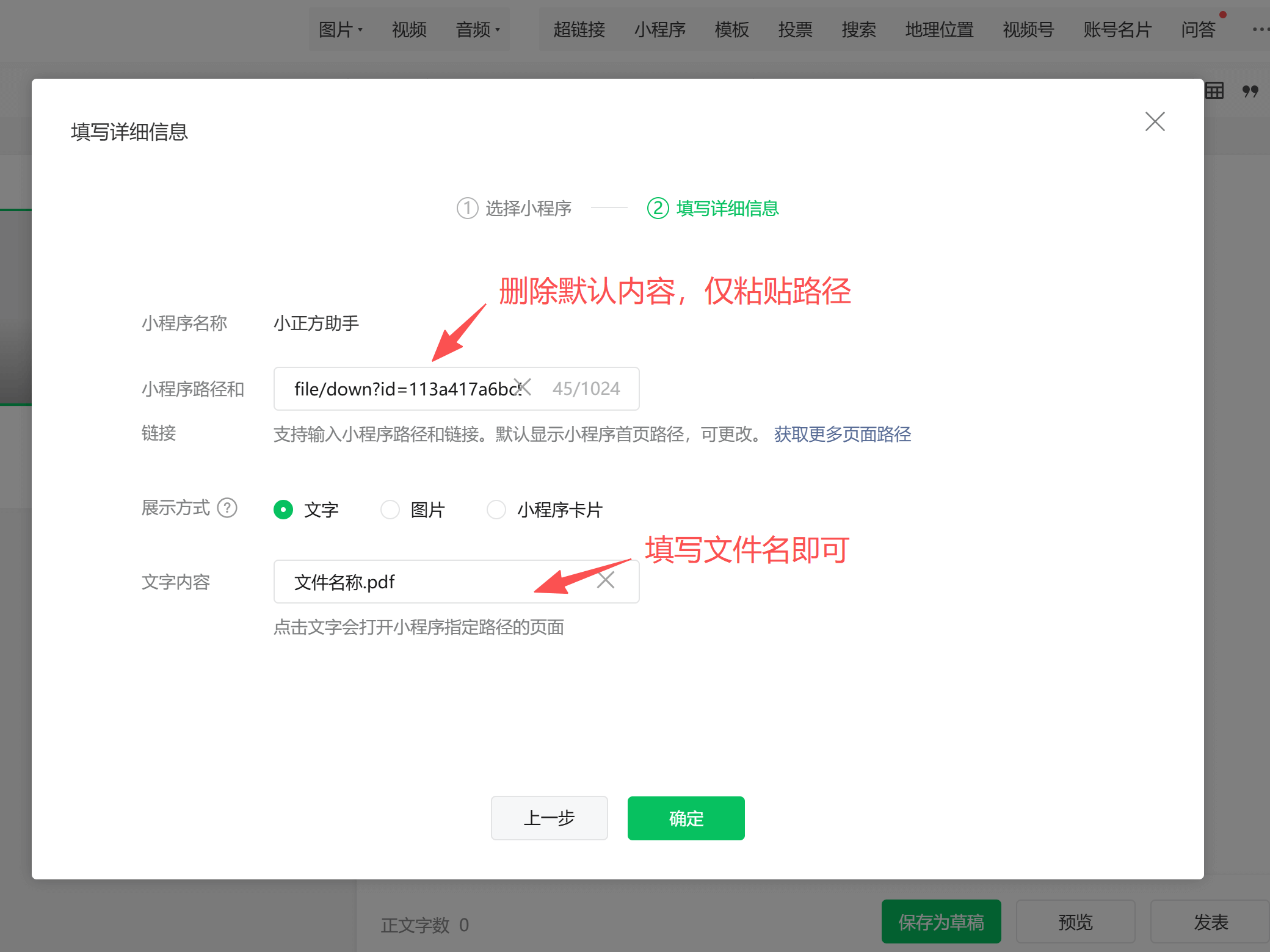Clear the mini program path field

tap(523, 387)
